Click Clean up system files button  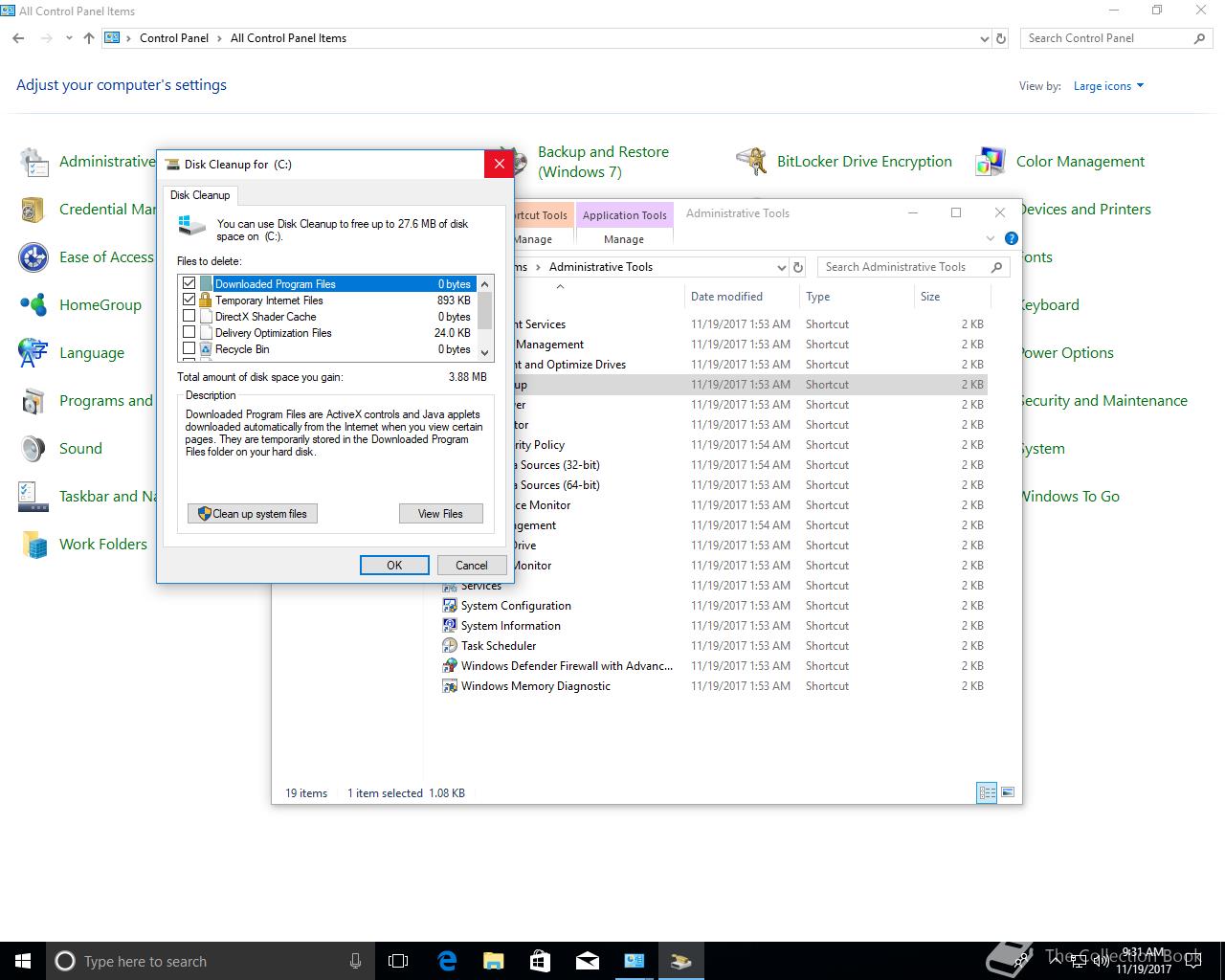coord(253,514)
